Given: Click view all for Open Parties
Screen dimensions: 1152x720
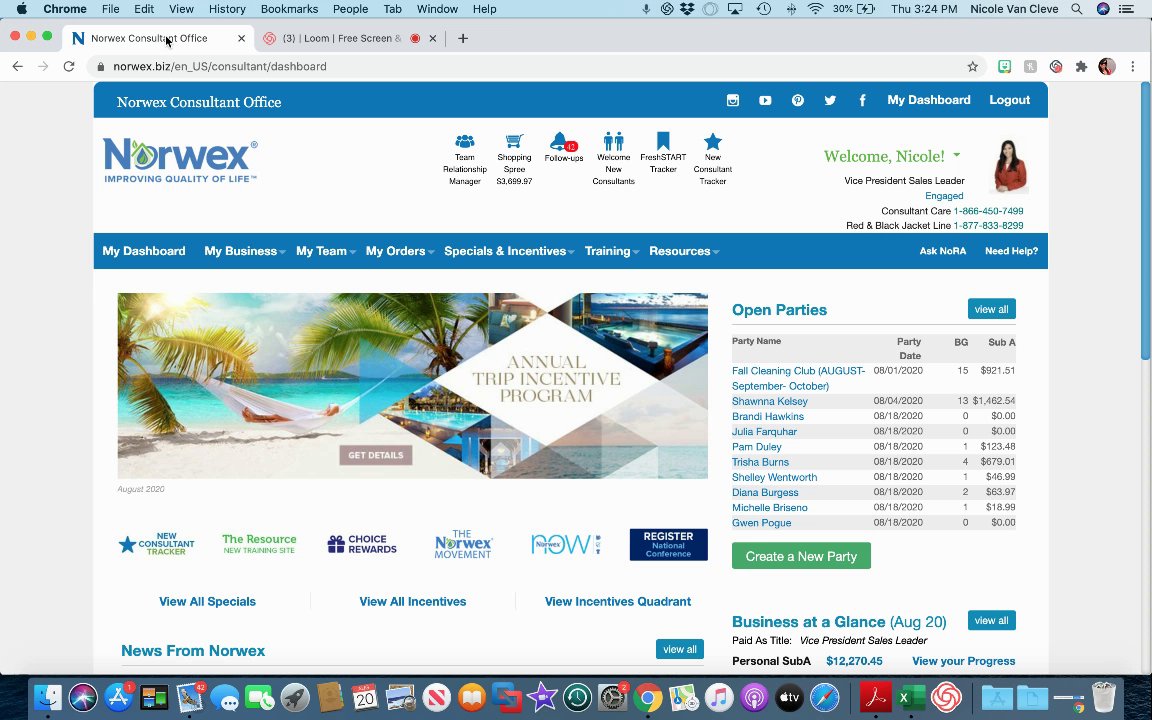Looking at the screenshot, I should (x=991, y=309).
